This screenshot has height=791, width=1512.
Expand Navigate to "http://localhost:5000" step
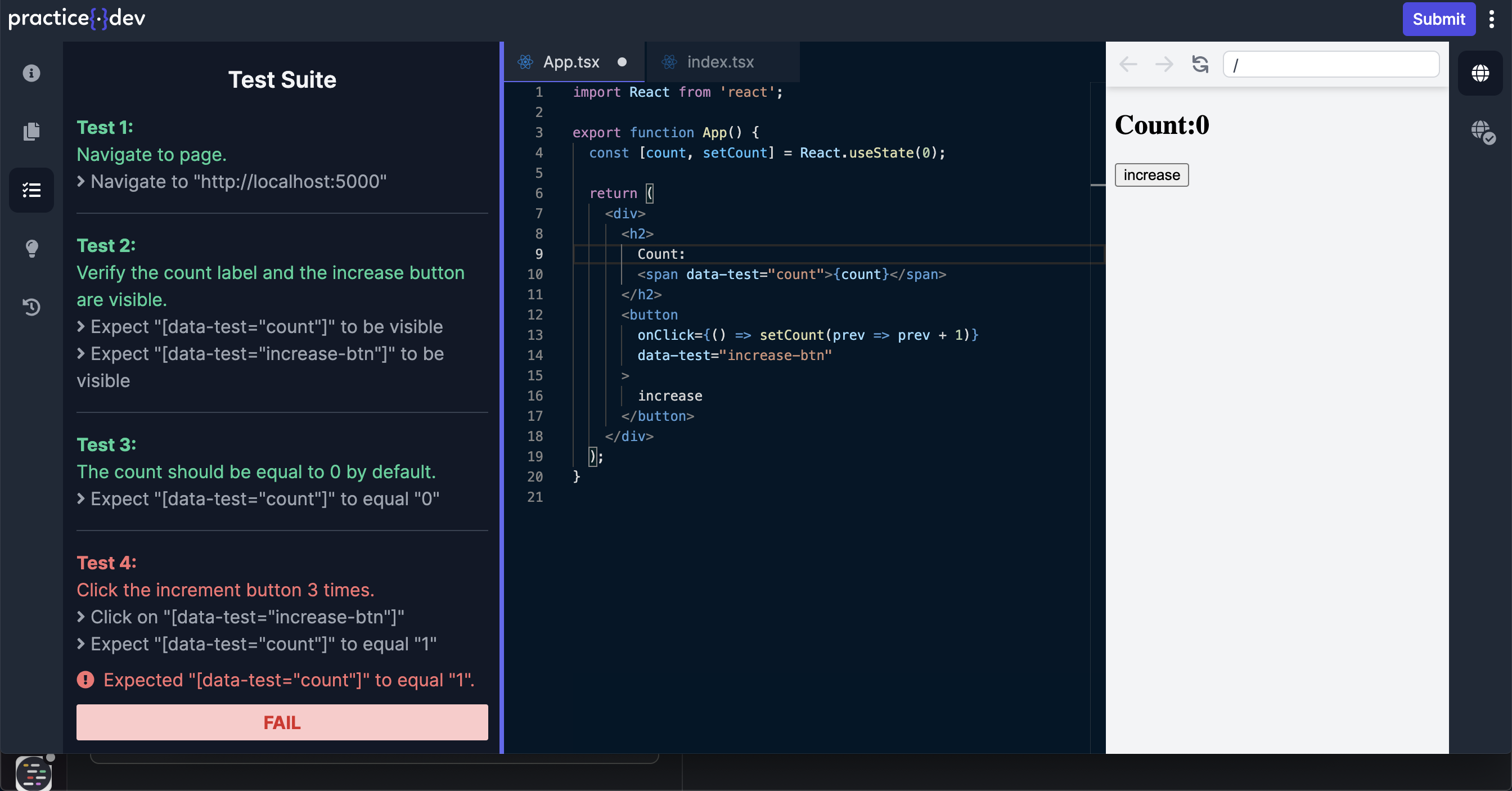tap(232, 182)
